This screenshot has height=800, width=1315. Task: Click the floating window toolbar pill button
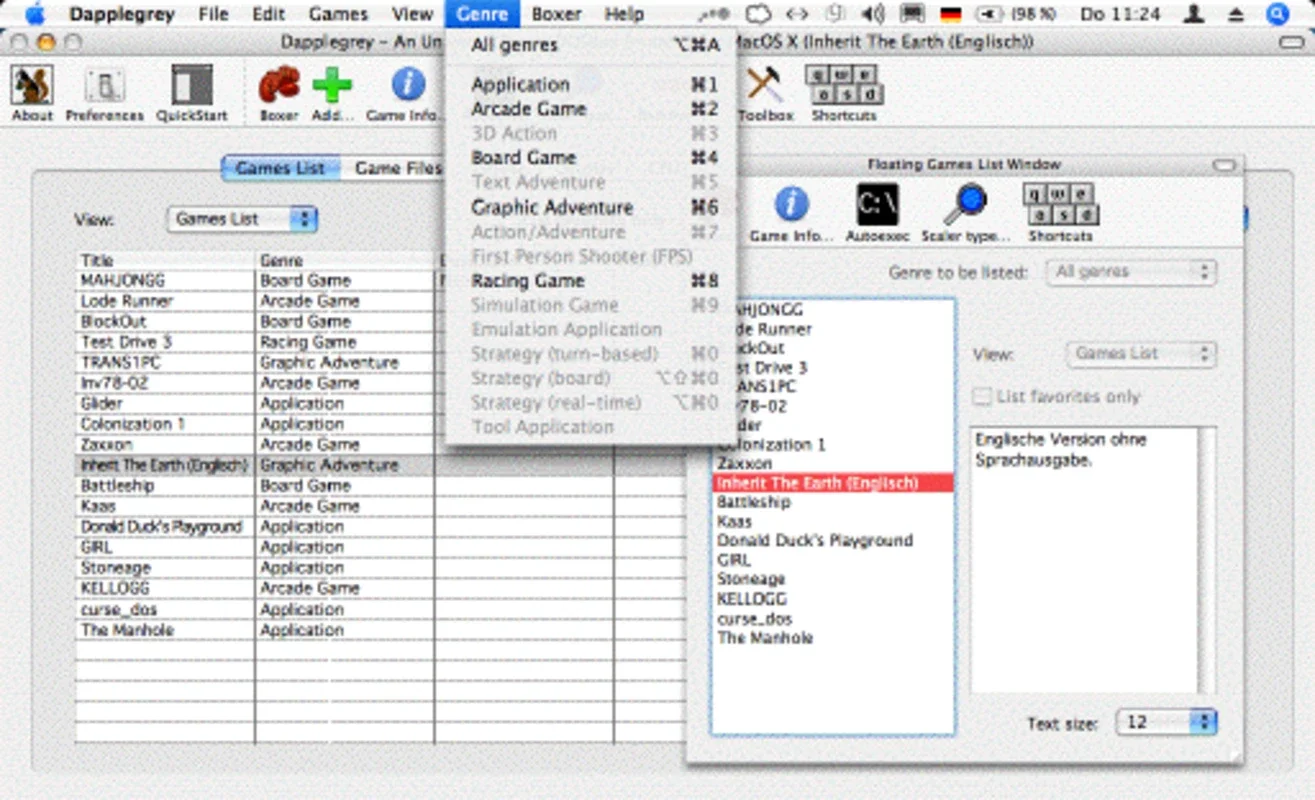1223,164
